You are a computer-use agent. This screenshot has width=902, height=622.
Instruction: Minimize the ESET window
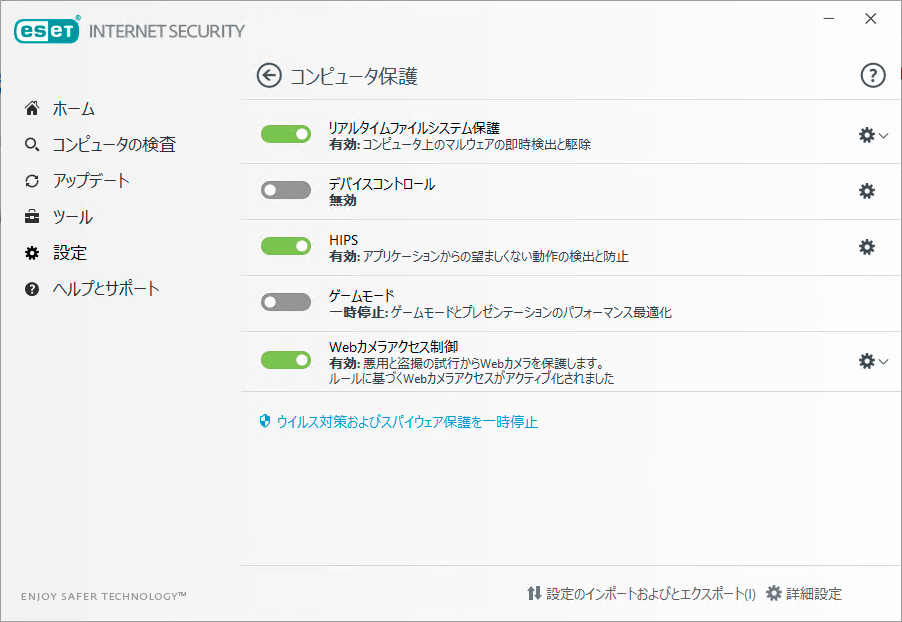click(x=829, y=19)
